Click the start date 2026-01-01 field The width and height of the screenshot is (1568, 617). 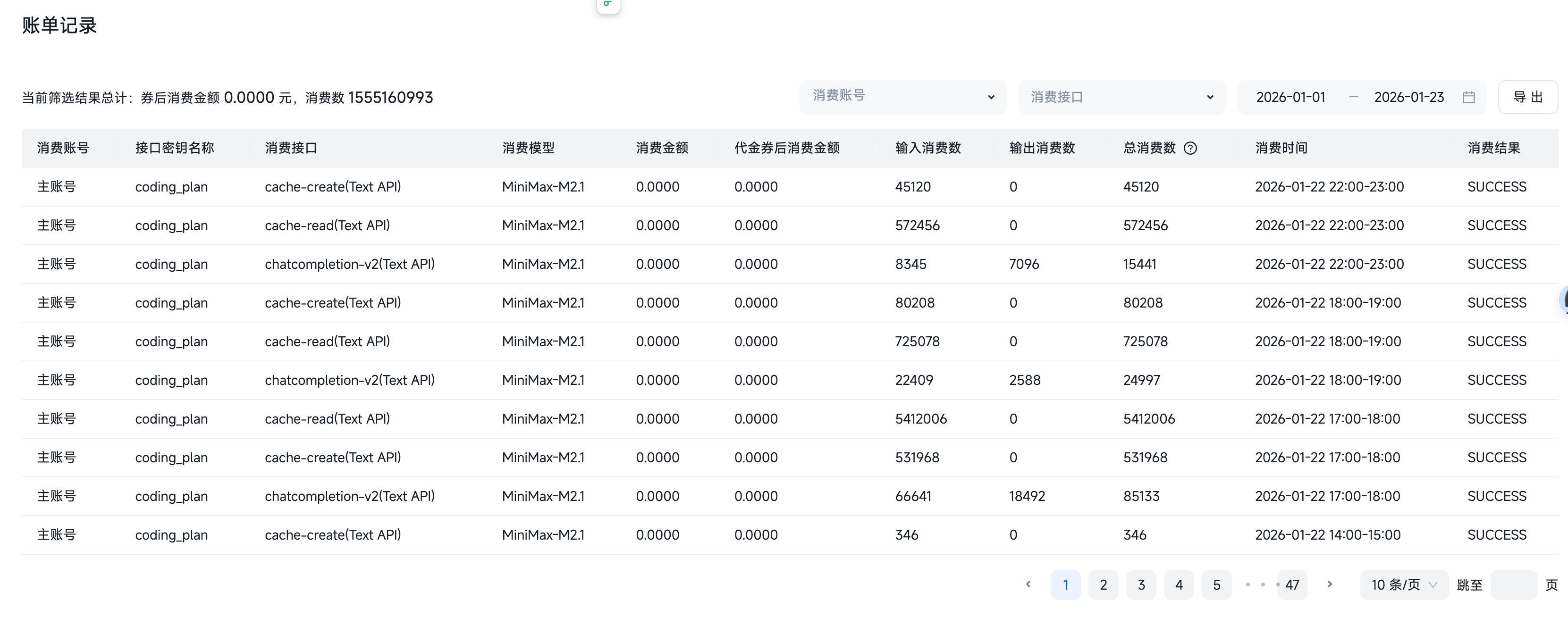(x=1290, y=97)
